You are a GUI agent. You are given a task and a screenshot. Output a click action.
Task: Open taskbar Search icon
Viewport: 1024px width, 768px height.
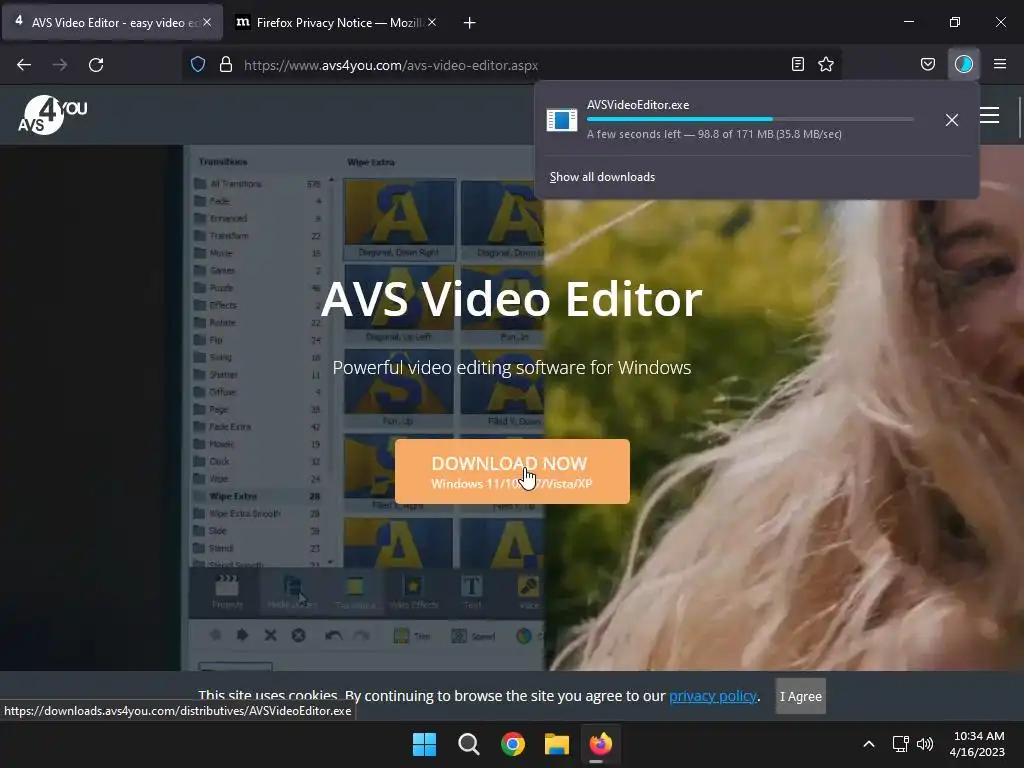point(468,744)
